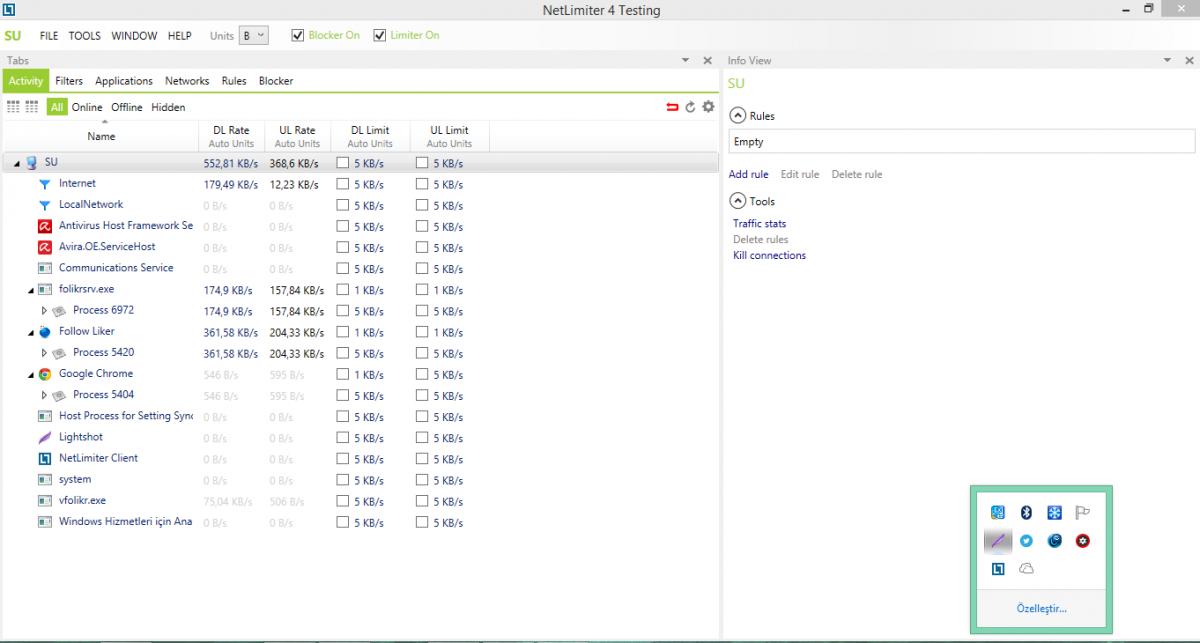Click Lightshot feather icon in tray popup

(997, 541)
